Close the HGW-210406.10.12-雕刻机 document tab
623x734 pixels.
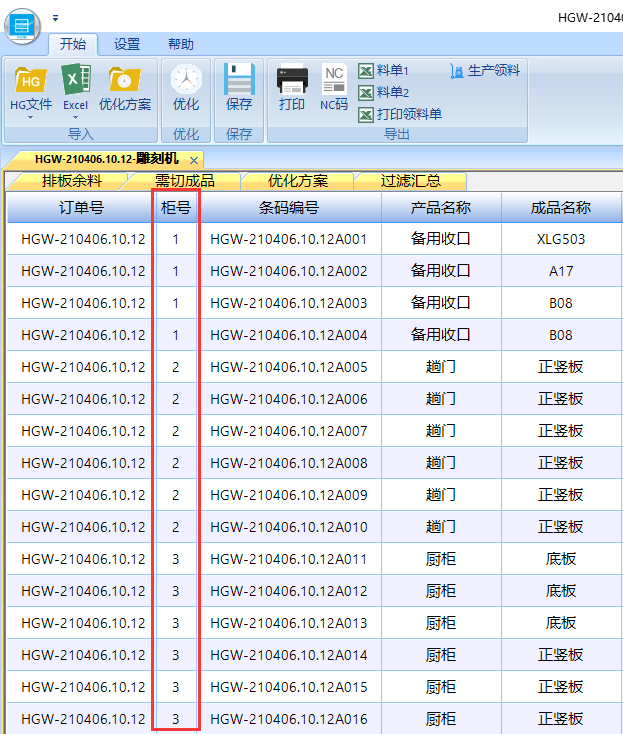194,161
